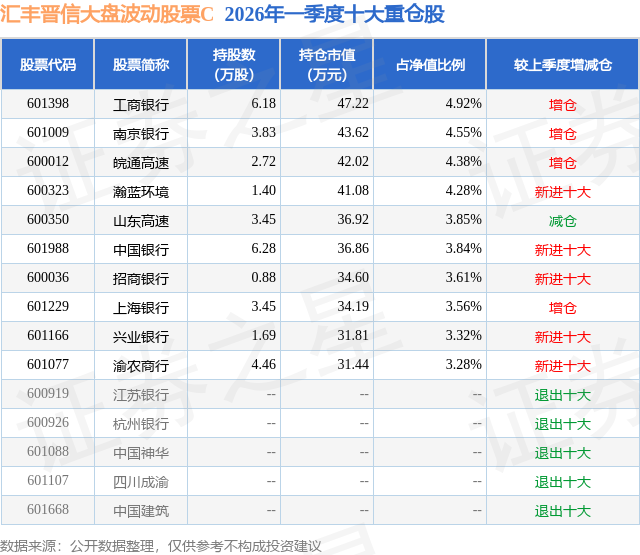640x555 pixels.
Task: Open the 兴业银行 entry
Action: pyautogui.click(x=141, y=337)
